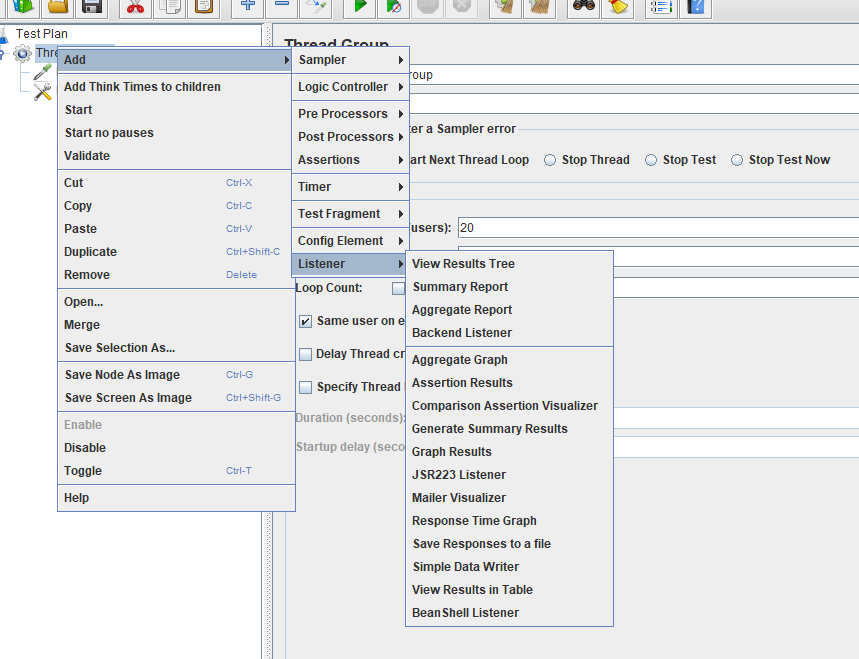
Task: Click the Clear All double-broom icon
Action: (539, 7)
